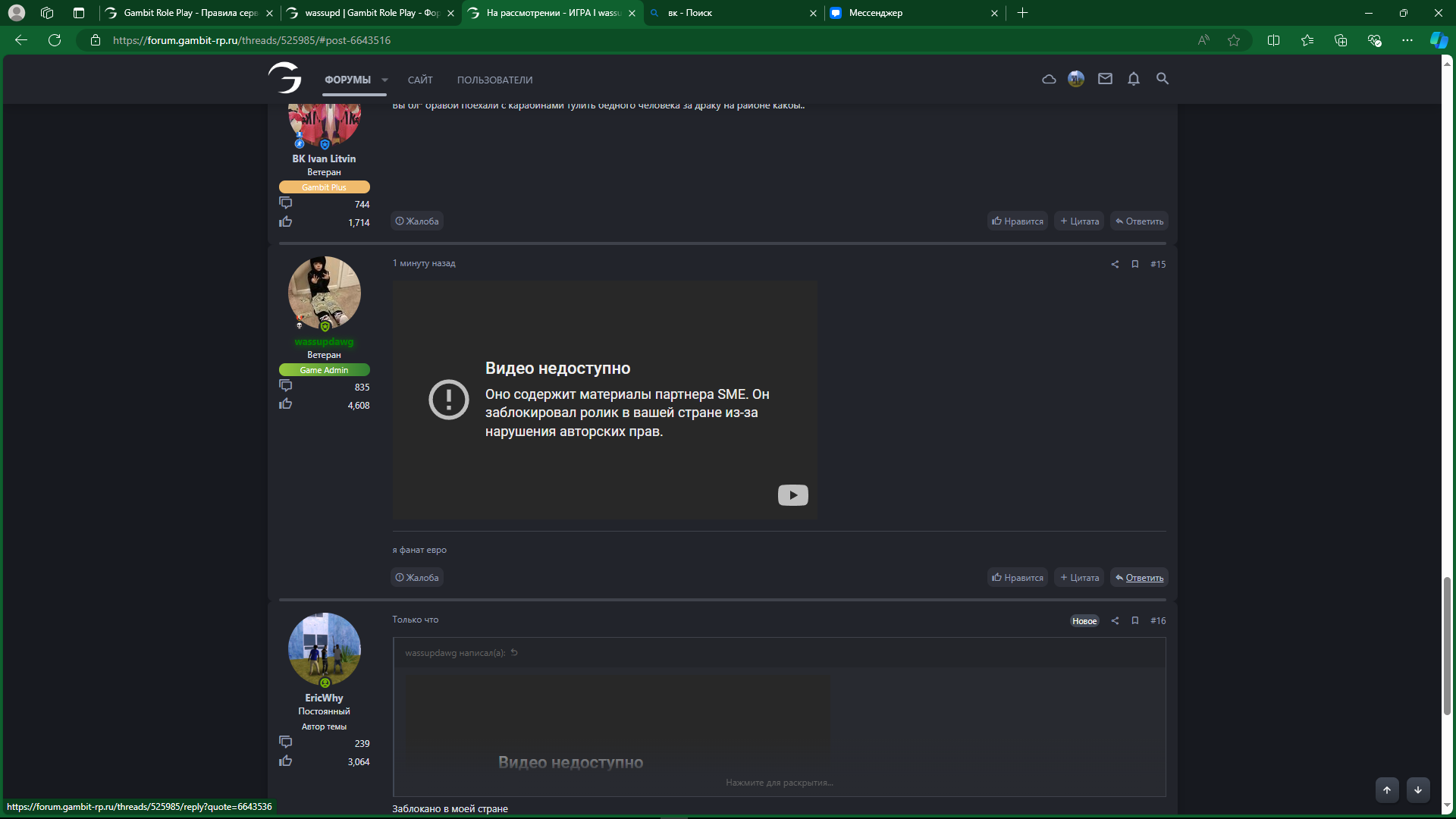This screenshot has width=1456, height=819.
Task: Add browser favorite with star icon
Action: (1234, 40)
